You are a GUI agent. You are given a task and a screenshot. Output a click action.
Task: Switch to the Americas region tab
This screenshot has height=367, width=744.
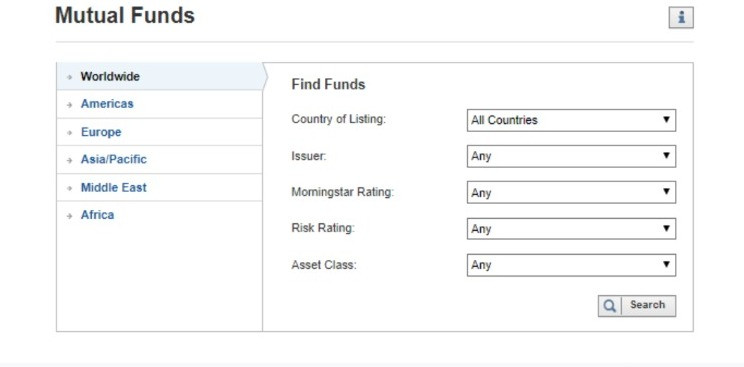(x=107, y=104)
